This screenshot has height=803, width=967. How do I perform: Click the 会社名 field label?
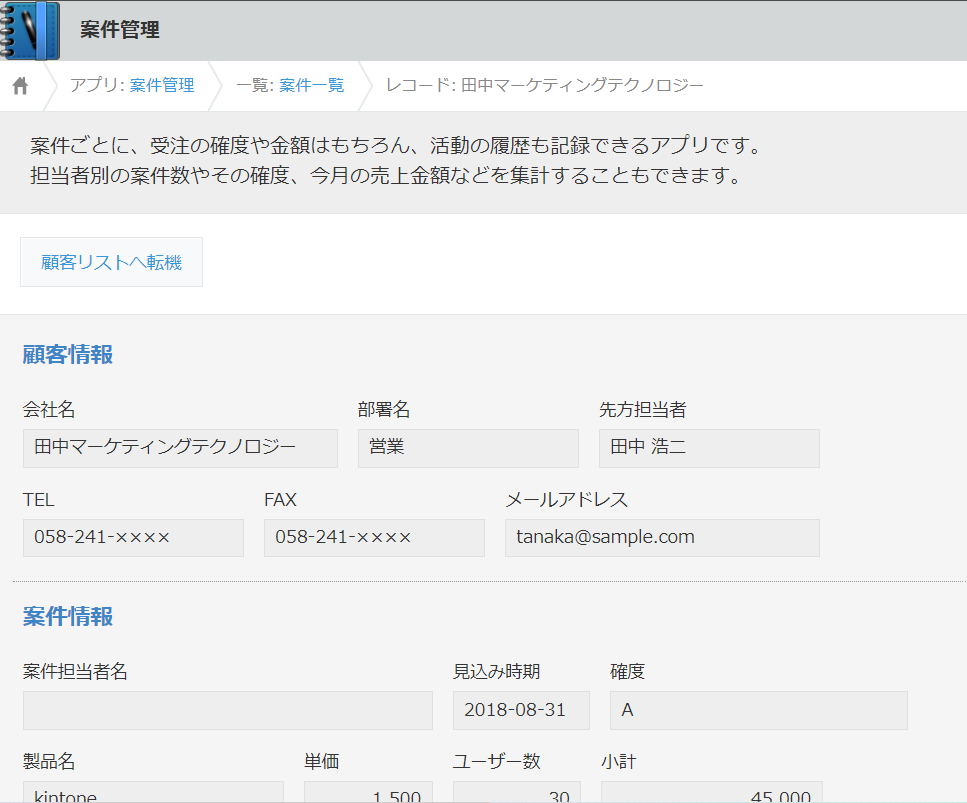(49, 410)
